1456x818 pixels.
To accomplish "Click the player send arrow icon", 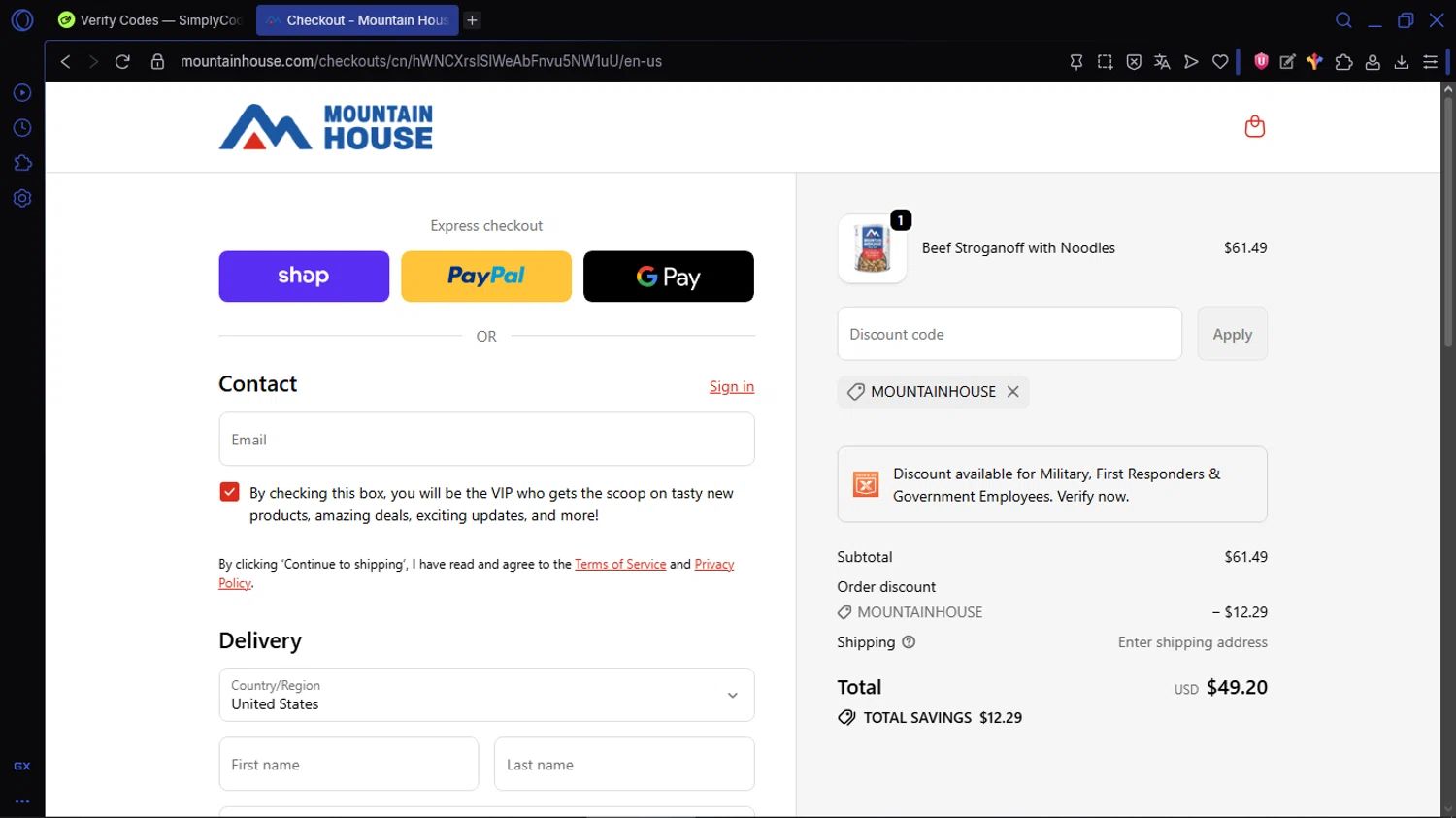I will point(1191,61).
